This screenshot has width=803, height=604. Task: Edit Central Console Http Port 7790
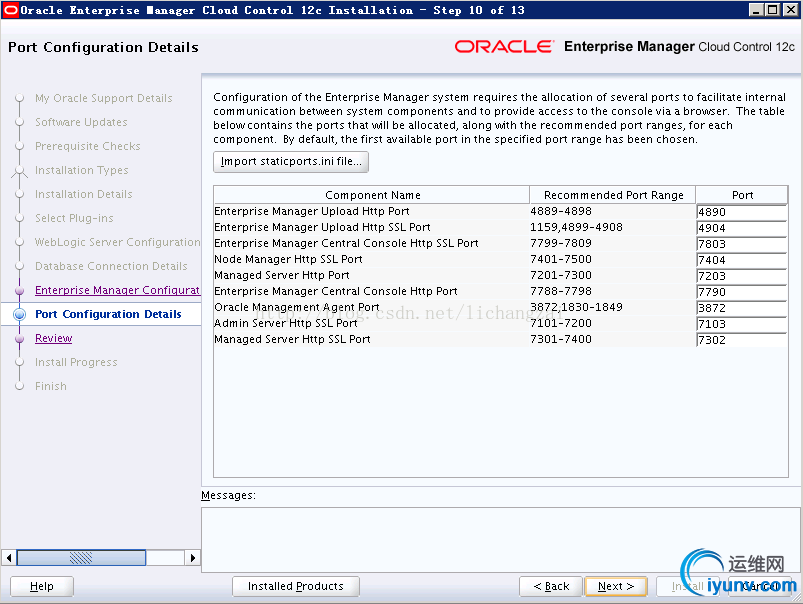pos(742,291)
